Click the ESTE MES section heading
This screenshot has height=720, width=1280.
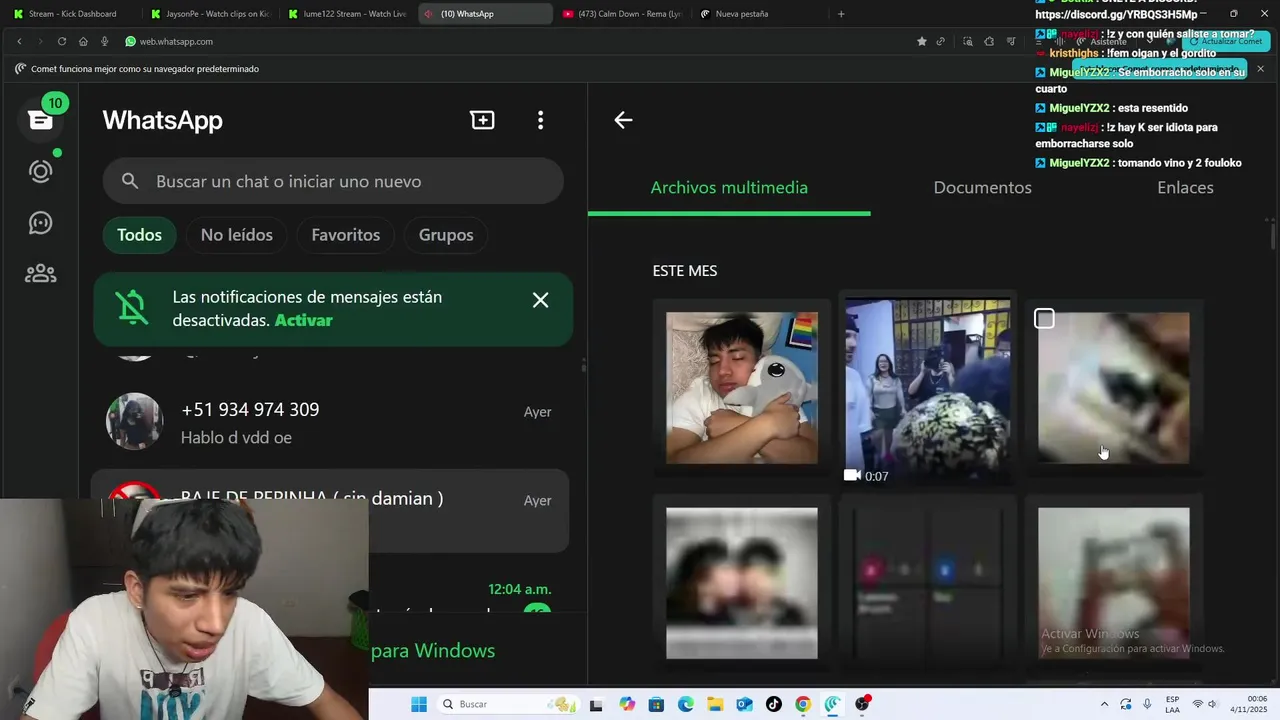point(685,271)
